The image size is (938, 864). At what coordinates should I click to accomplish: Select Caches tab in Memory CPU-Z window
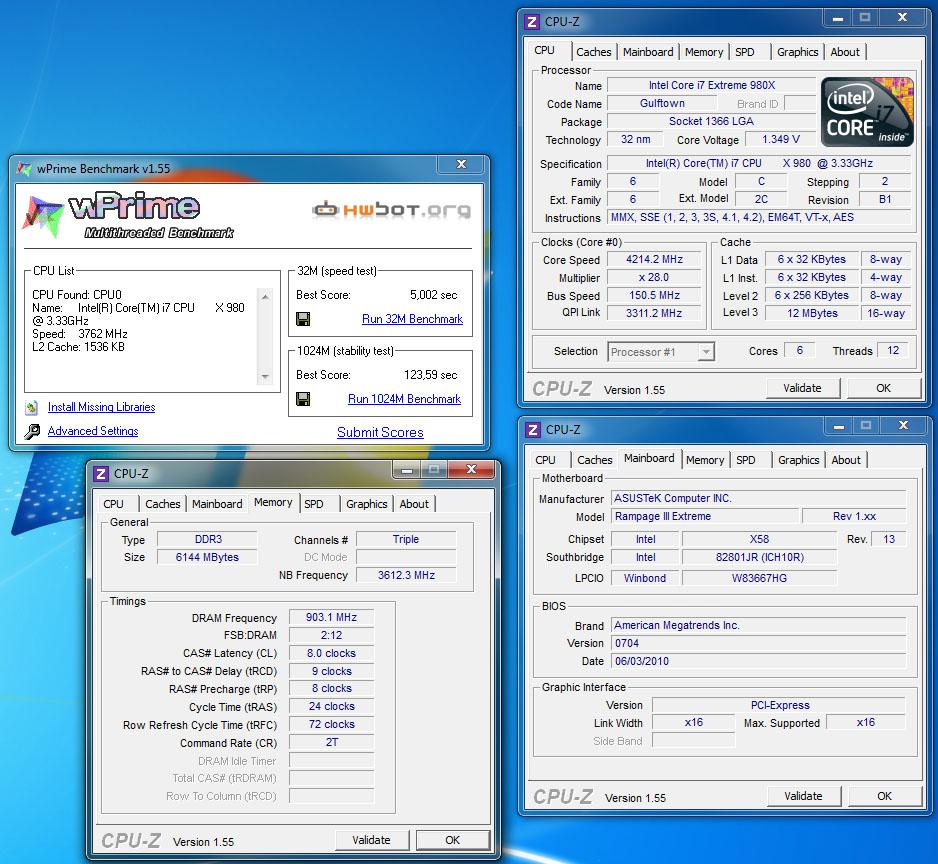click(x=163, y=504)
